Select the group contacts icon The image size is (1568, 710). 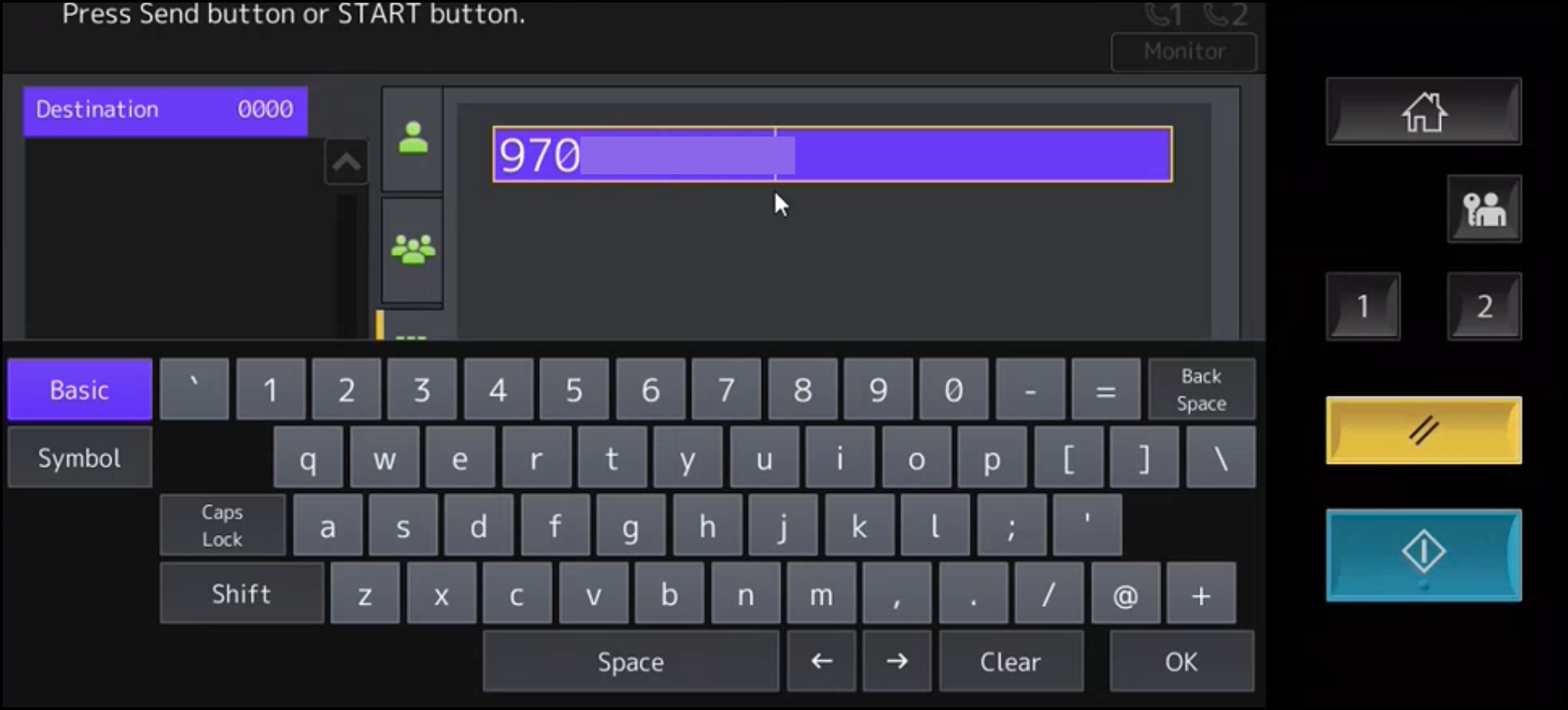pos(413,250)
